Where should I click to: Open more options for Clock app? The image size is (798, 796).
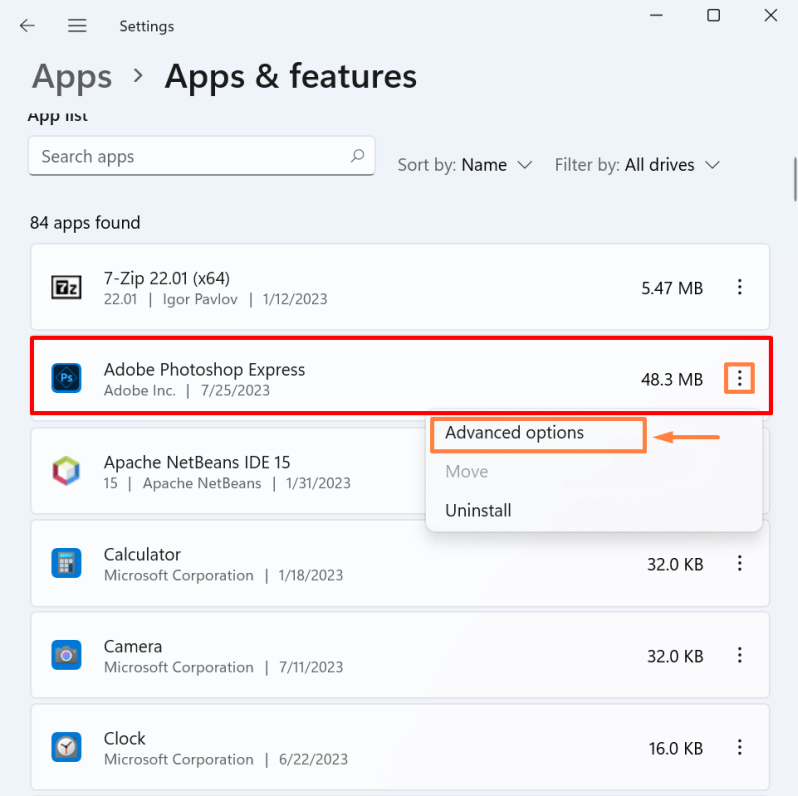[739, 747]
